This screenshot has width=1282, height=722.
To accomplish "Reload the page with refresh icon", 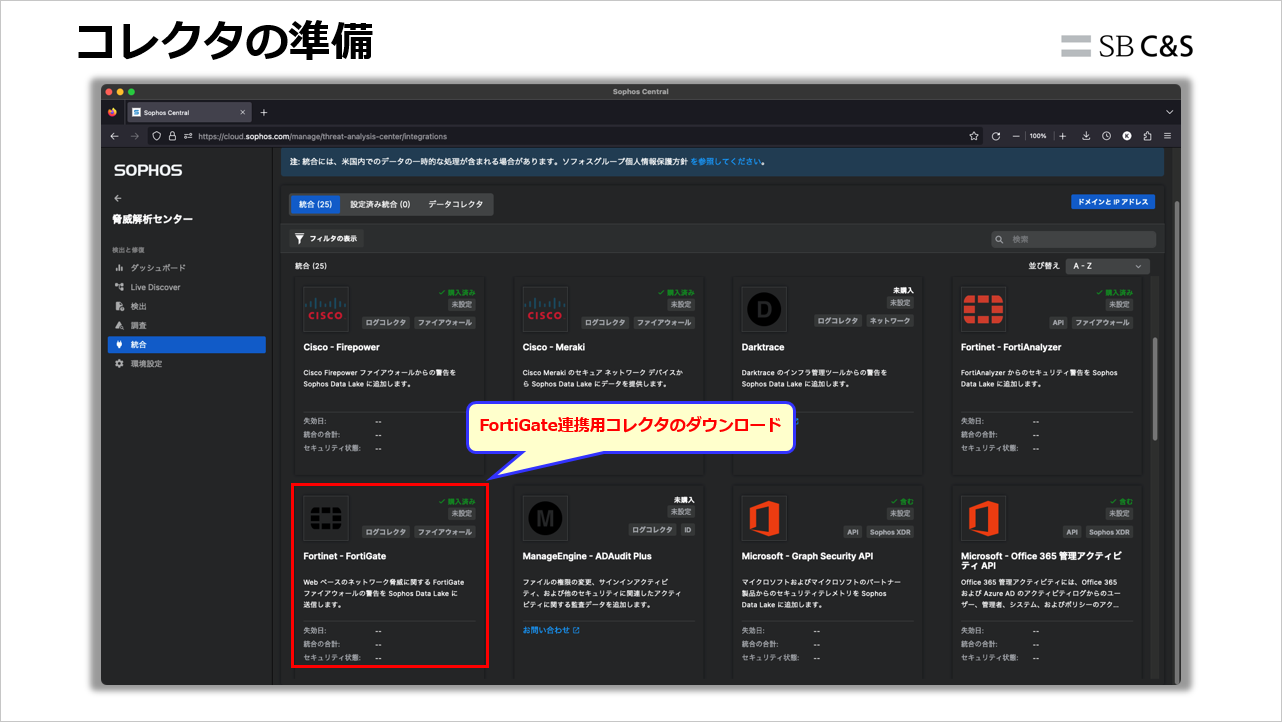I will [996, 136].
